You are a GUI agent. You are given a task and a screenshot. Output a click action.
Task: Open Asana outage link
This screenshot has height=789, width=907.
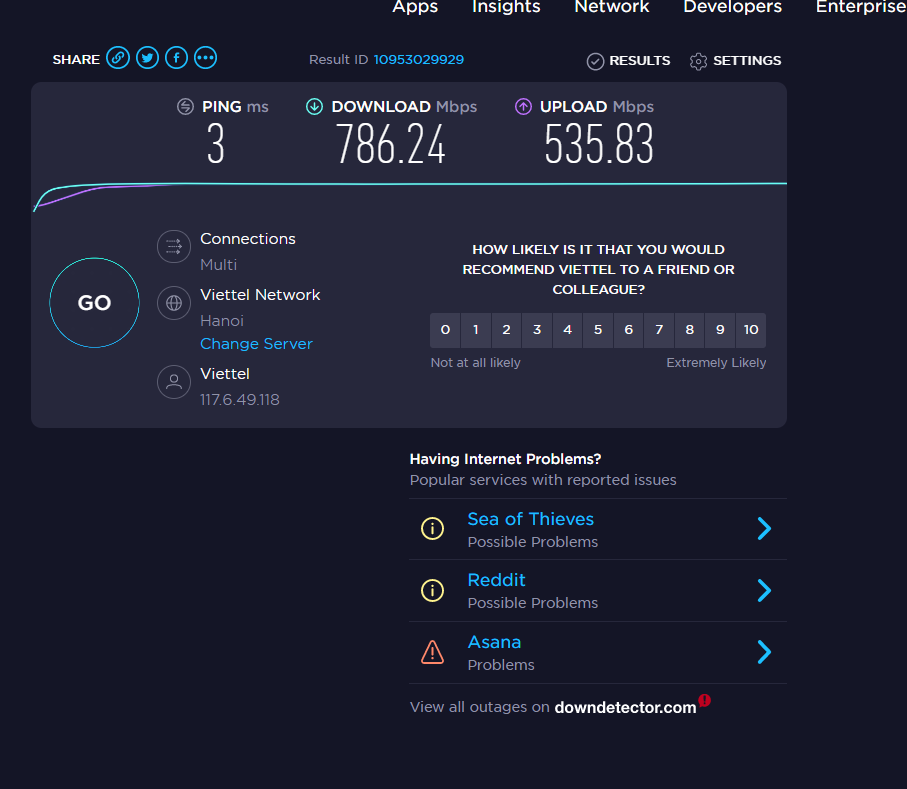point(495,642)
